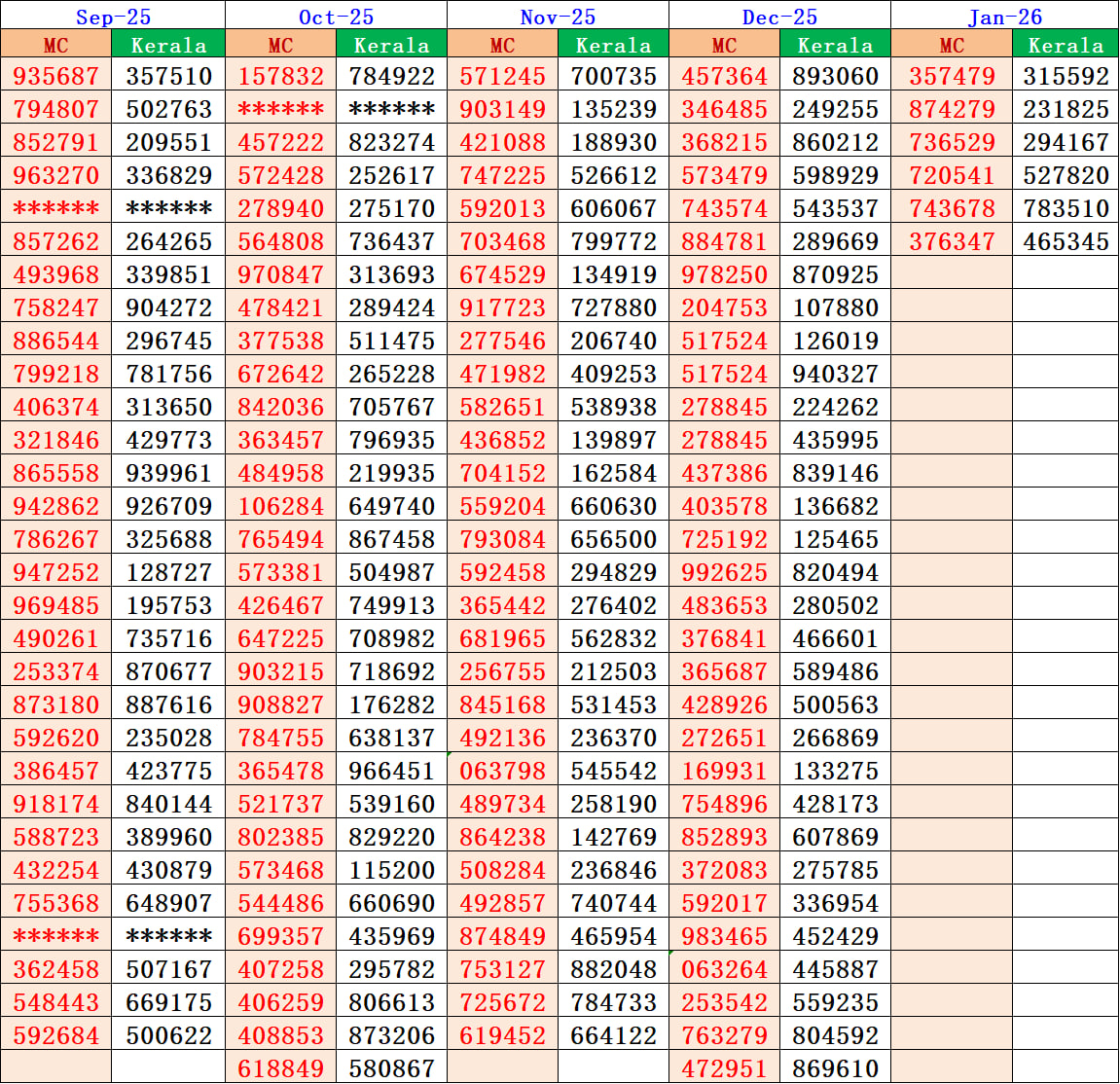1120x1084 pixels.
Task: Click the value 700735 in Nov-25
Action: coord(612,74)
